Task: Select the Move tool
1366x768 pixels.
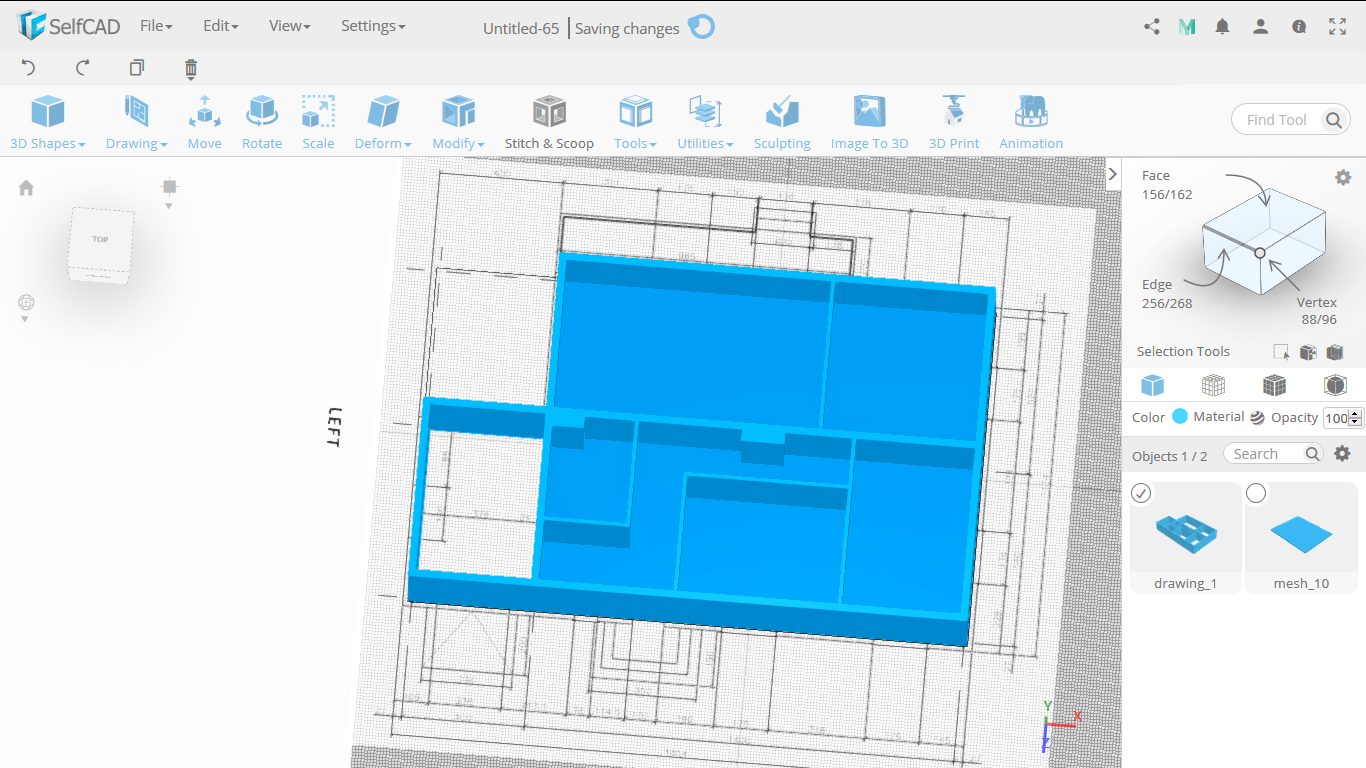Action: (x=204, y=122)
